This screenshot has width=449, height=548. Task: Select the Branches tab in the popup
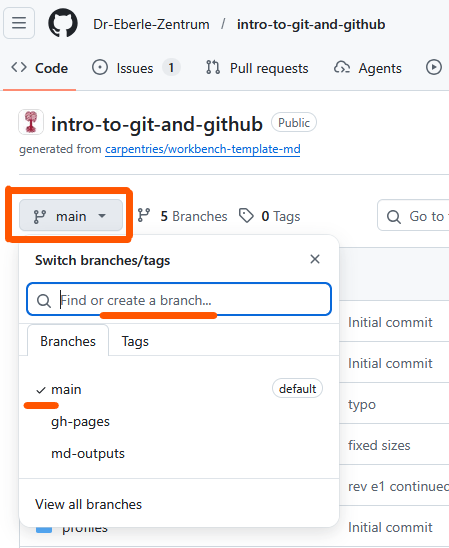point(68,340)
